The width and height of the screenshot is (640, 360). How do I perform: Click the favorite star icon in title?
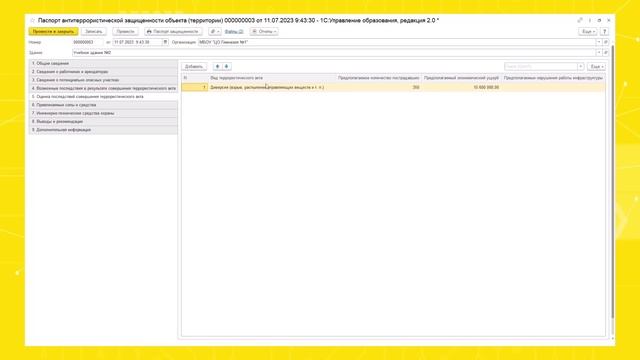pyautogui.click(x=33, y=20)
